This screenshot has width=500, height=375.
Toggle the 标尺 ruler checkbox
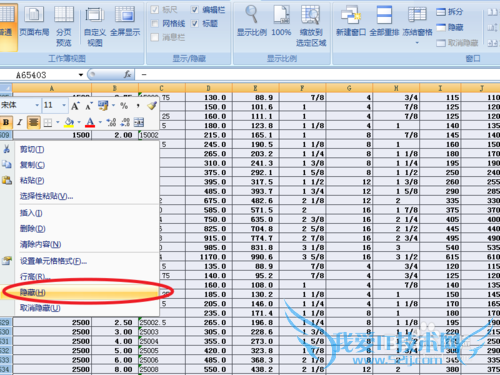pos(155,10)
